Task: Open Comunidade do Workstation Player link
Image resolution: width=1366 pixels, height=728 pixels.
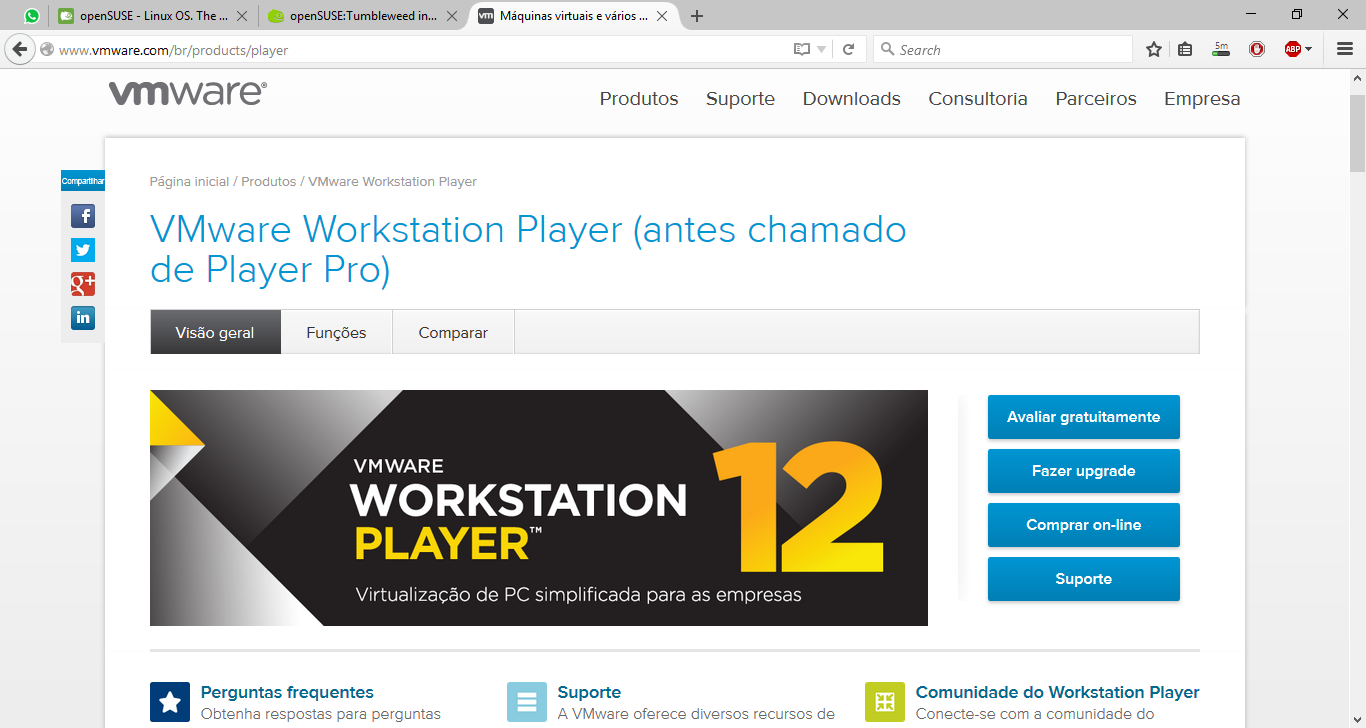Action: (x=1057, y=692)
